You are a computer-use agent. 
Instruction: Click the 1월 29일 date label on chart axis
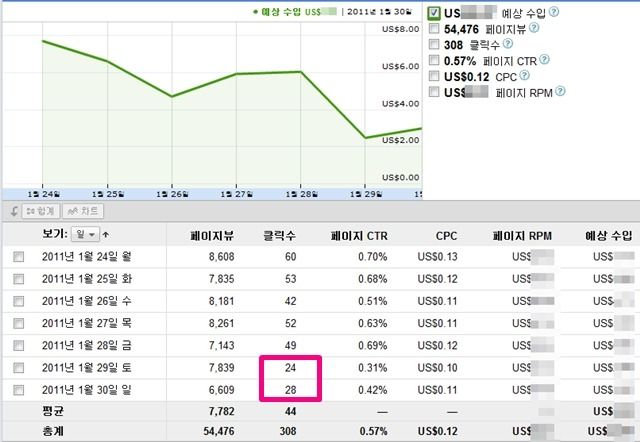[366, 194]
